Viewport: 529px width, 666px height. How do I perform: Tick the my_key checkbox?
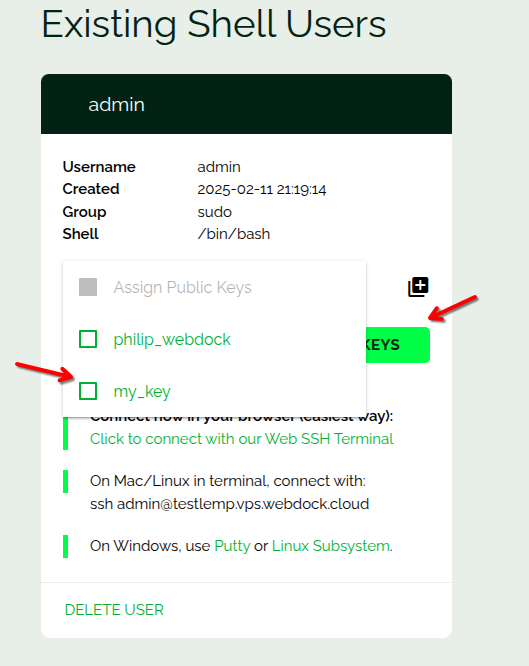point(88,391)
